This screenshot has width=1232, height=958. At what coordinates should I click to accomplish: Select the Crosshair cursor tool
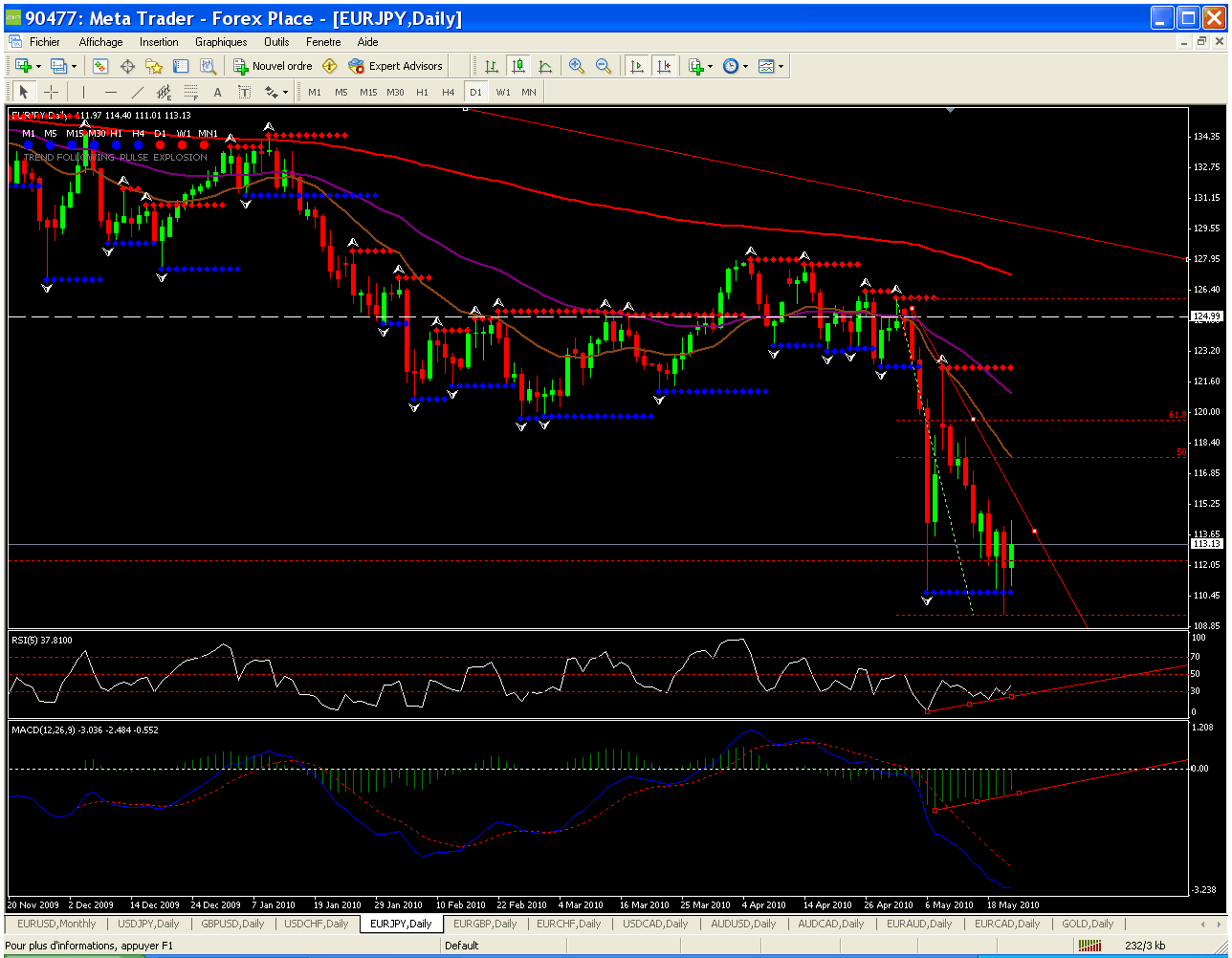pyautogui.click(x=52, y=92)
